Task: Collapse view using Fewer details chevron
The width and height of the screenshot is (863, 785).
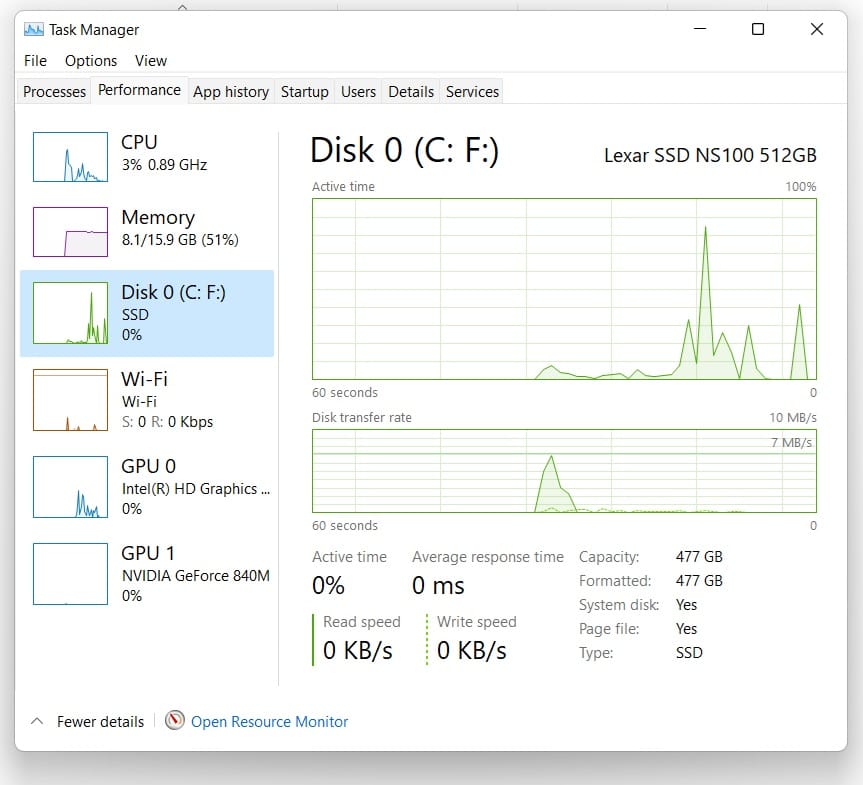Action: click(37, 721)
